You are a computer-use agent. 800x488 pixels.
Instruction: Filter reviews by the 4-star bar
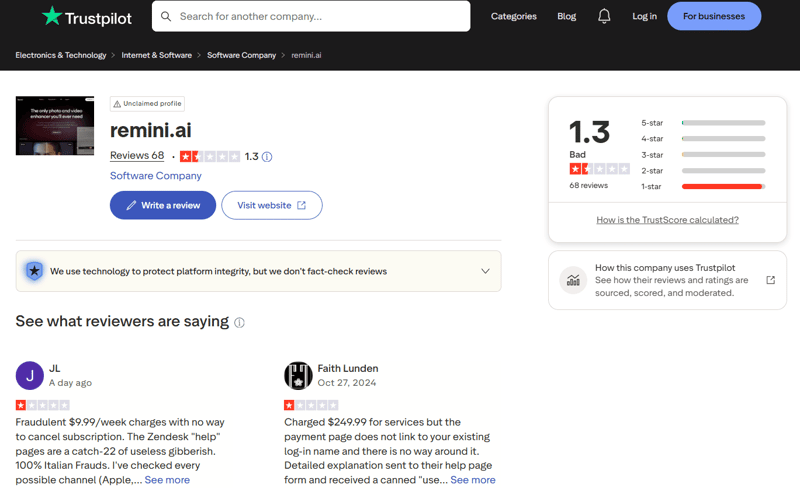[723, 139]
